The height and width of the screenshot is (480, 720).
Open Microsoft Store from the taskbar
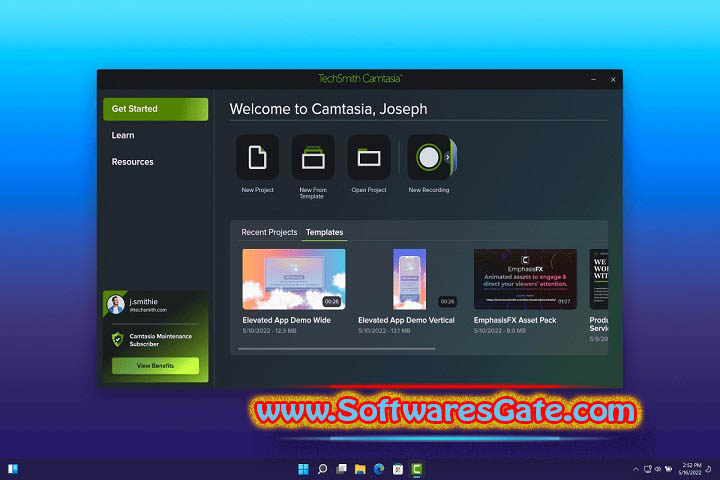coord(398,469)
